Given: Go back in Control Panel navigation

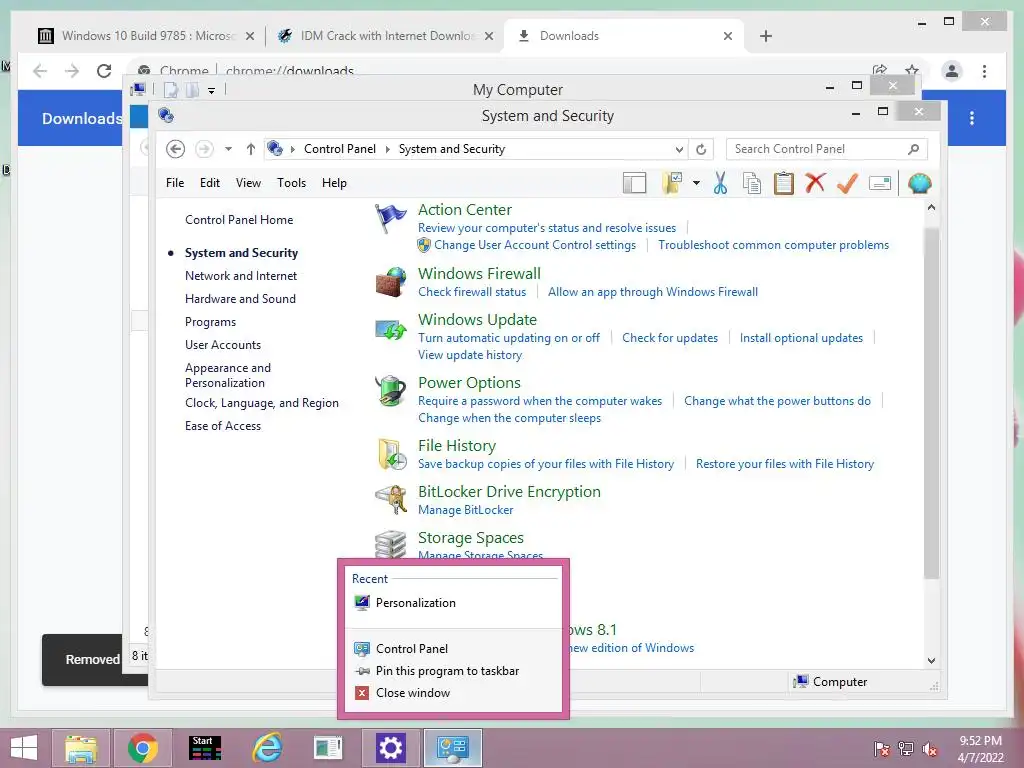Looking at the screenshot, I should pos(175,149).
